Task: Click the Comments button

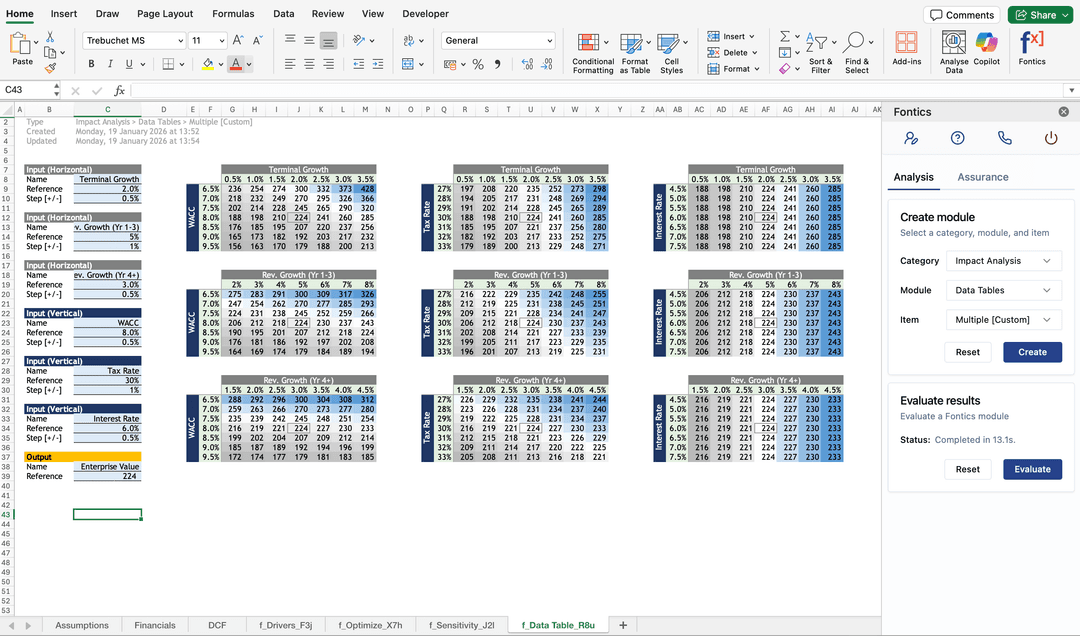Action: click(962, 15)
